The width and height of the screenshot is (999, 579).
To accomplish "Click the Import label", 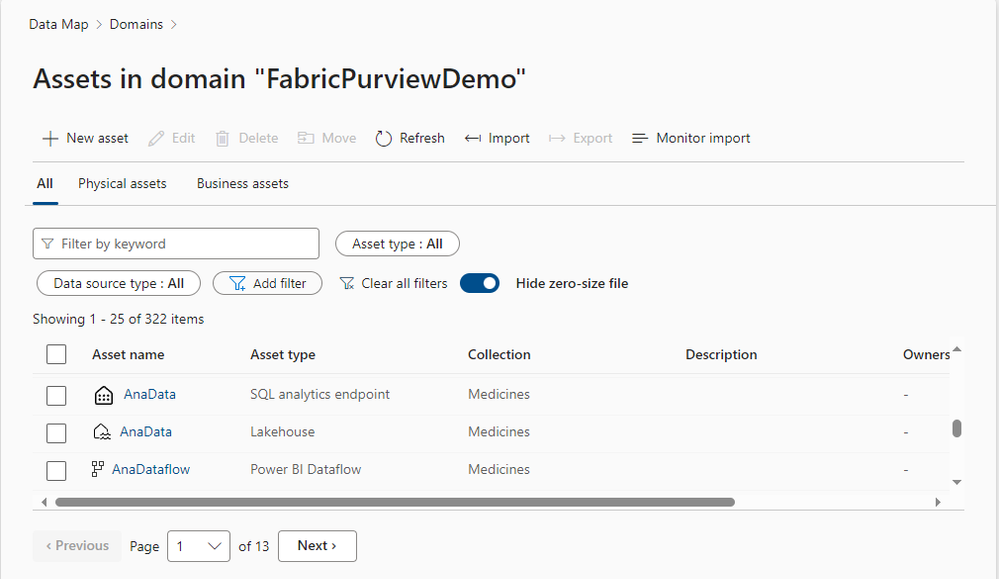I will click(x=509, y=138).
